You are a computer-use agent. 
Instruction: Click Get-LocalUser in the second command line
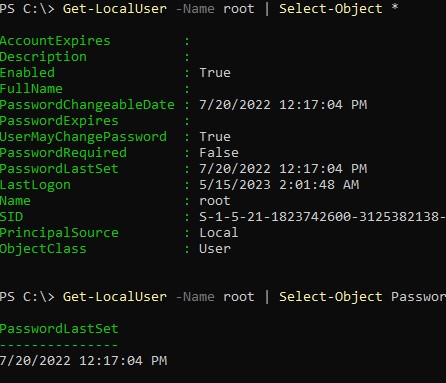point(115,297)
